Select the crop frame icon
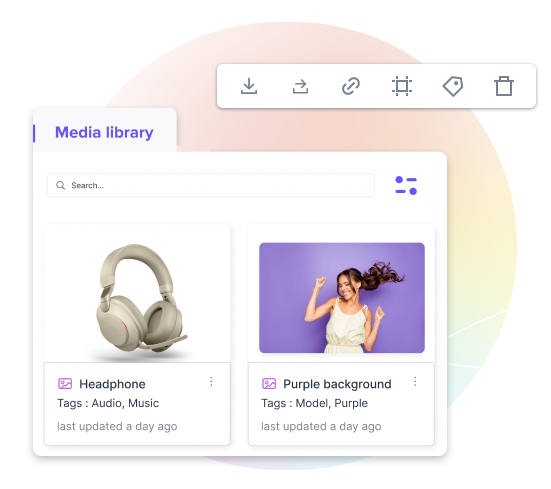Viewport: 551px width, 489px height. 402,86
